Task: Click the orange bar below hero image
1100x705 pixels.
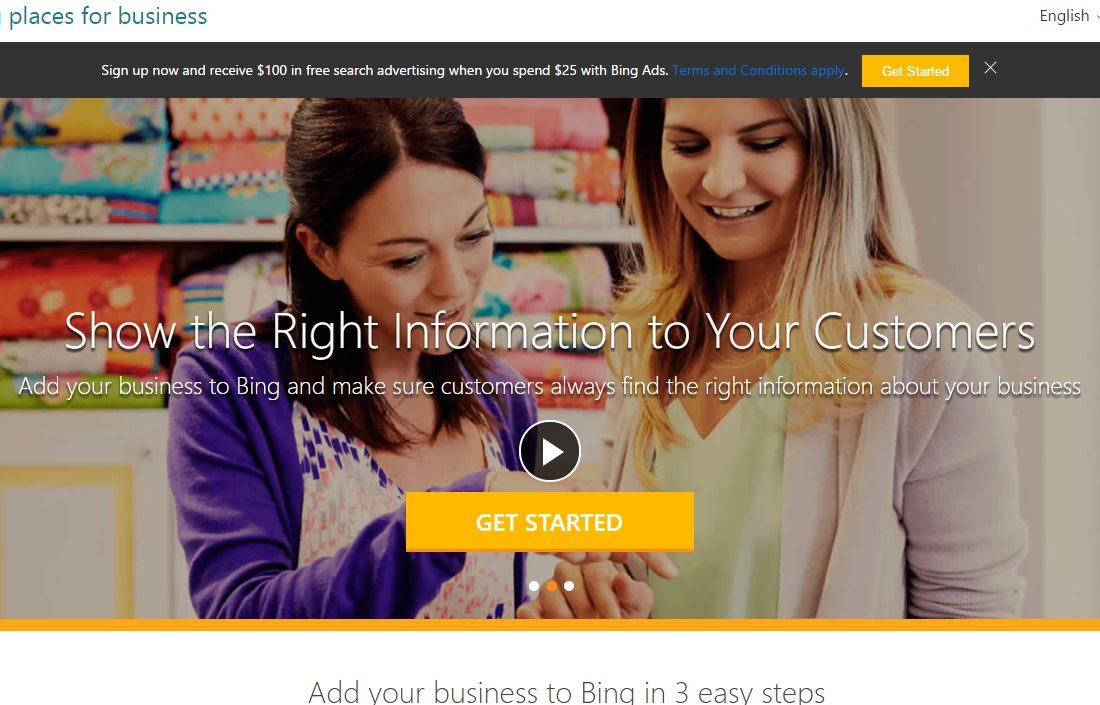Action: tap(550, 624)
